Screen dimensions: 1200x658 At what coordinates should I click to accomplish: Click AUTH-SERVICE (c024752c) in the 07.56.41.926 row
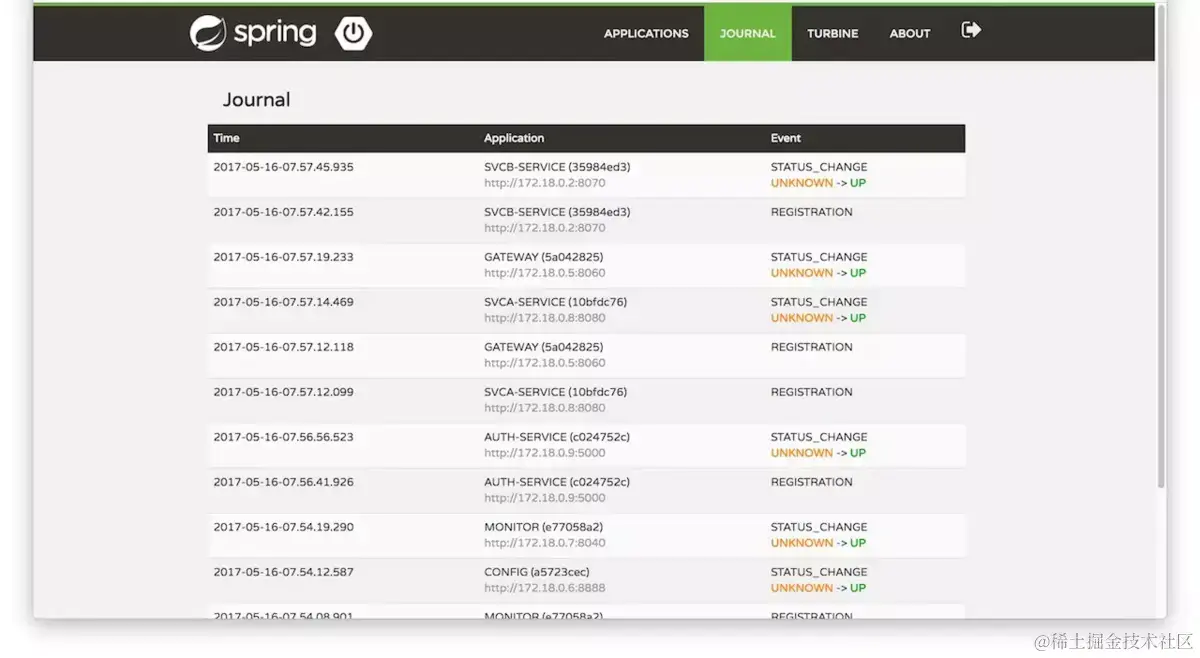pyautogui.click(x=557, y=482)
